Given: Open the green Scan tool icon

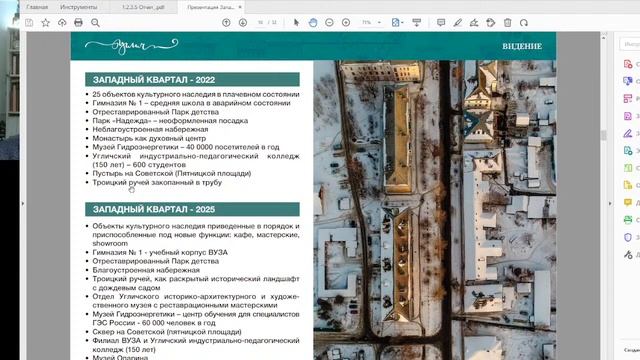Looking at the screenshot, I should click(x=628, y=220).
